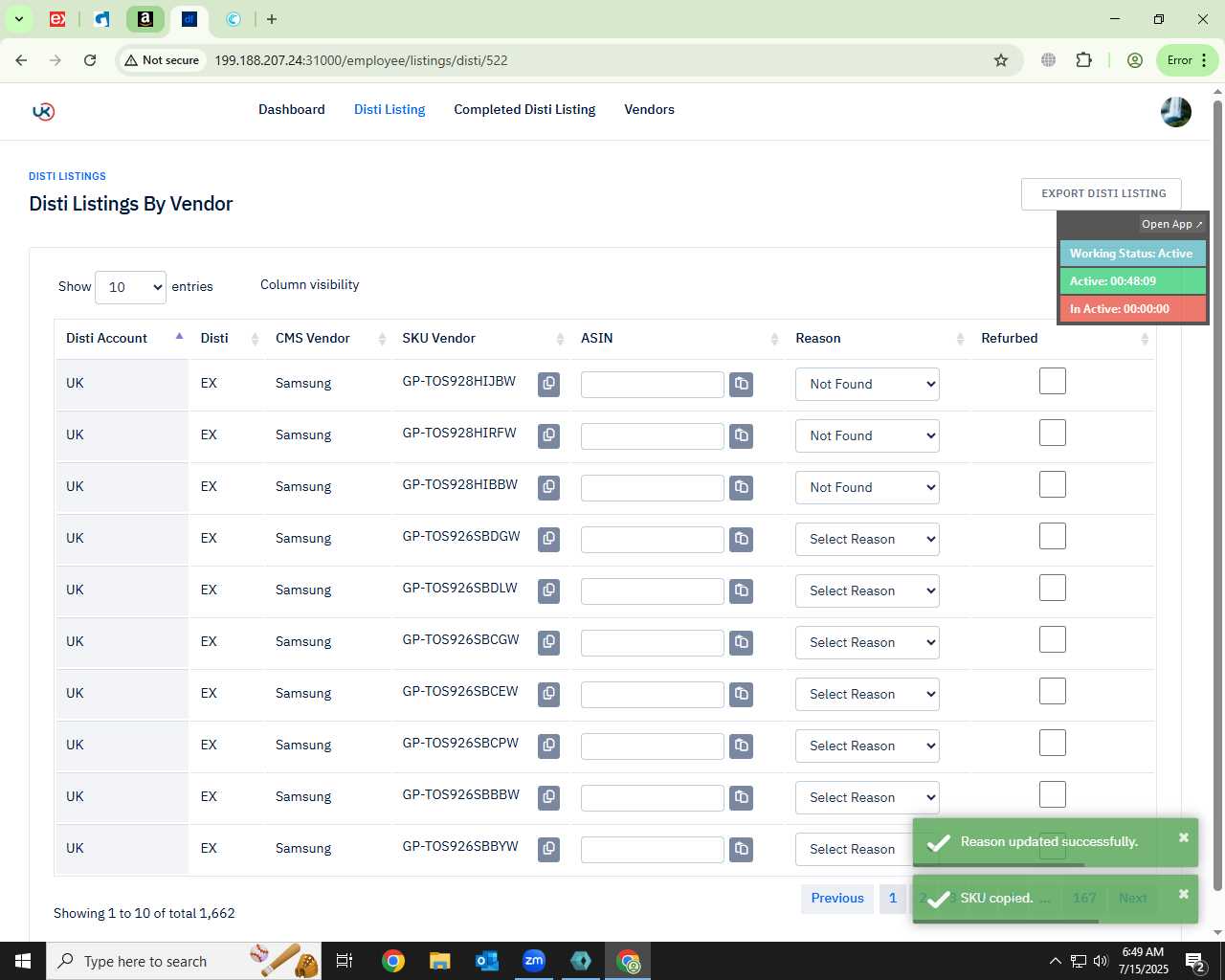
Task: Paste ASIN icon in GP-TOS926SBDGW row
Action: coord(741,539)
